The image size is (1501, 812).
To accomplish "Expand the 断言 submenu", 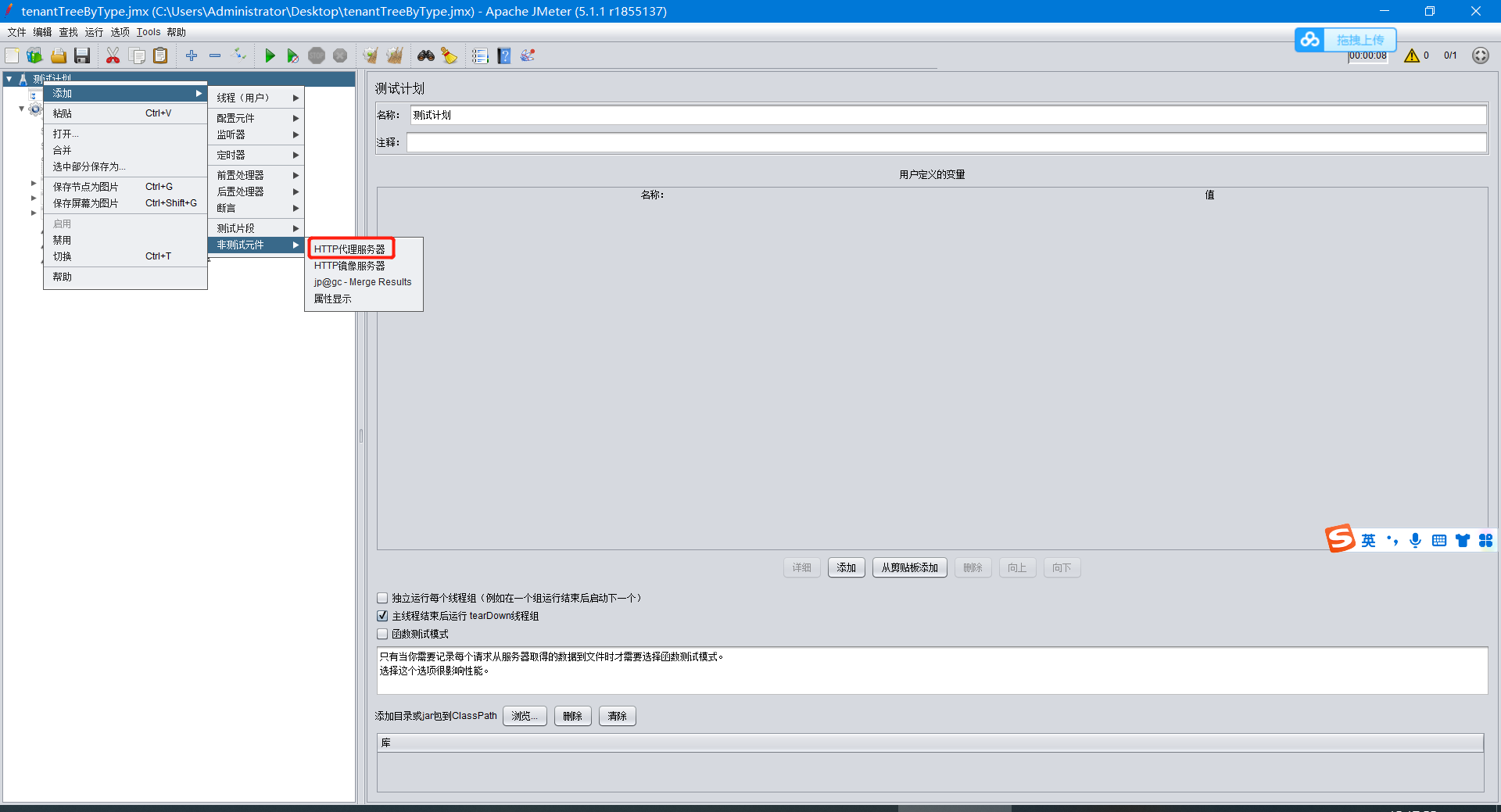I will tap(256, 208).
